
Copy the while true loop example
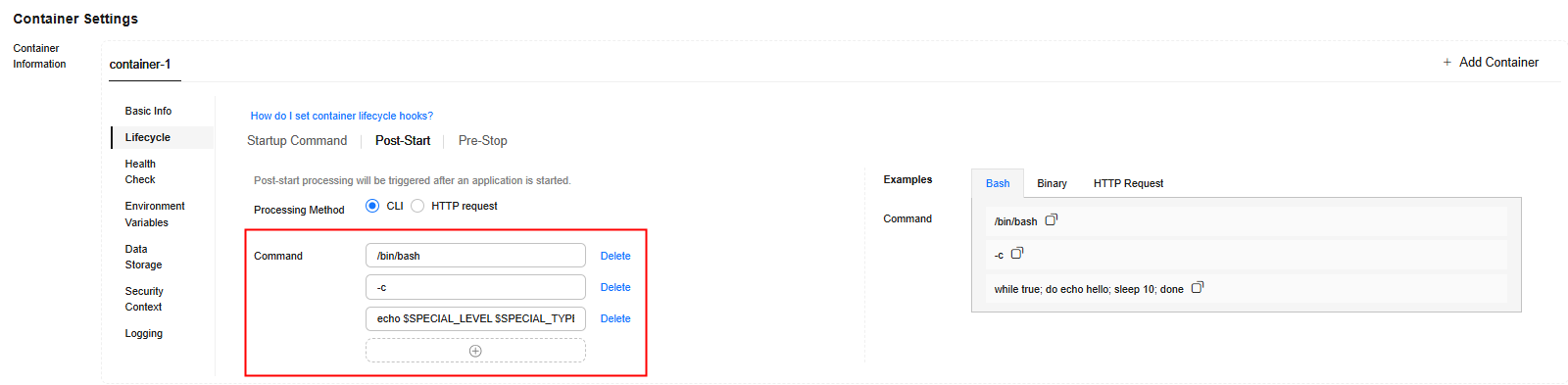1197,288
